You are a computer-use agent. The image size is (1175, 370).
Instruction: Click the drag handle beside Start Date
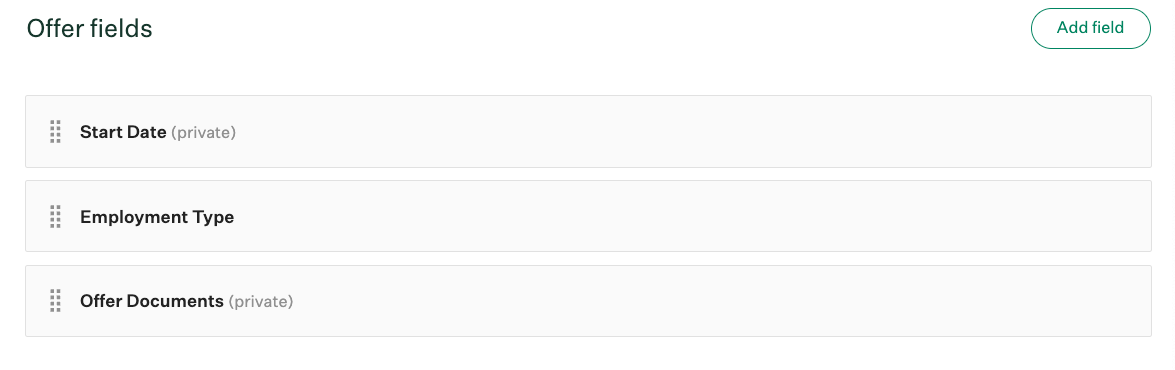(x=55, y=132)
